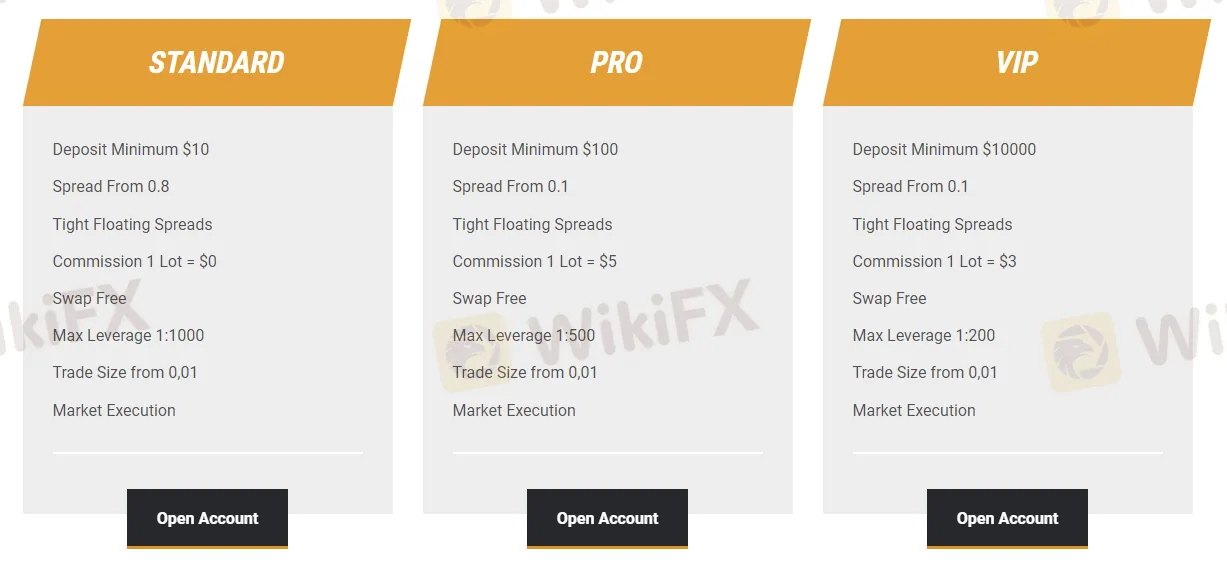Click the Deposit Minimum $100 text
1227x562 pixels.
click(535, 149)
